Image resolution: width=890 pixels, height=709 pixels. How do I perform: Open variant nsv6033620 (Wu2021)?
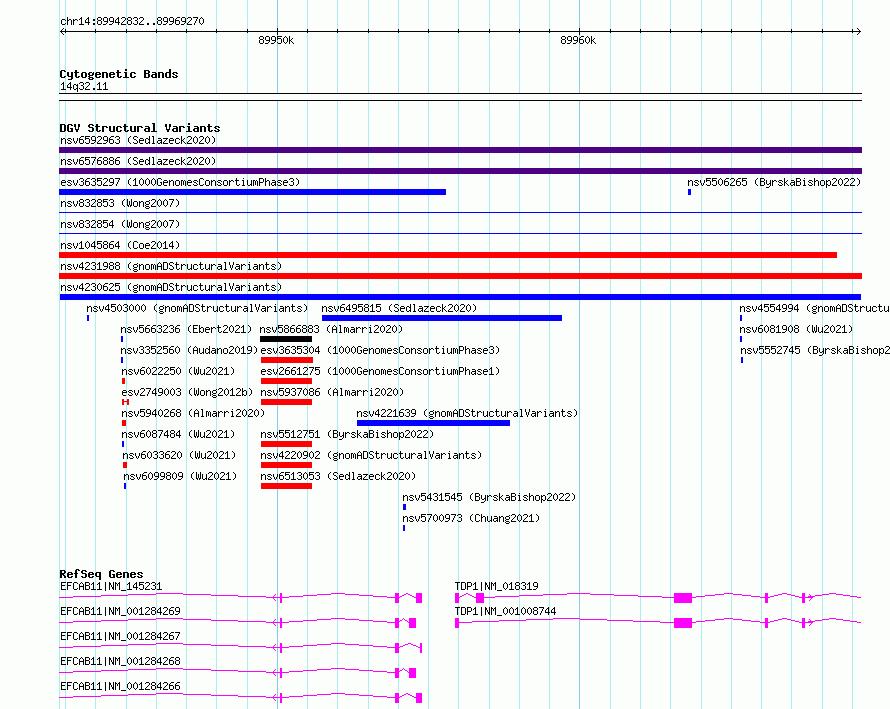[x=179, y=455]
